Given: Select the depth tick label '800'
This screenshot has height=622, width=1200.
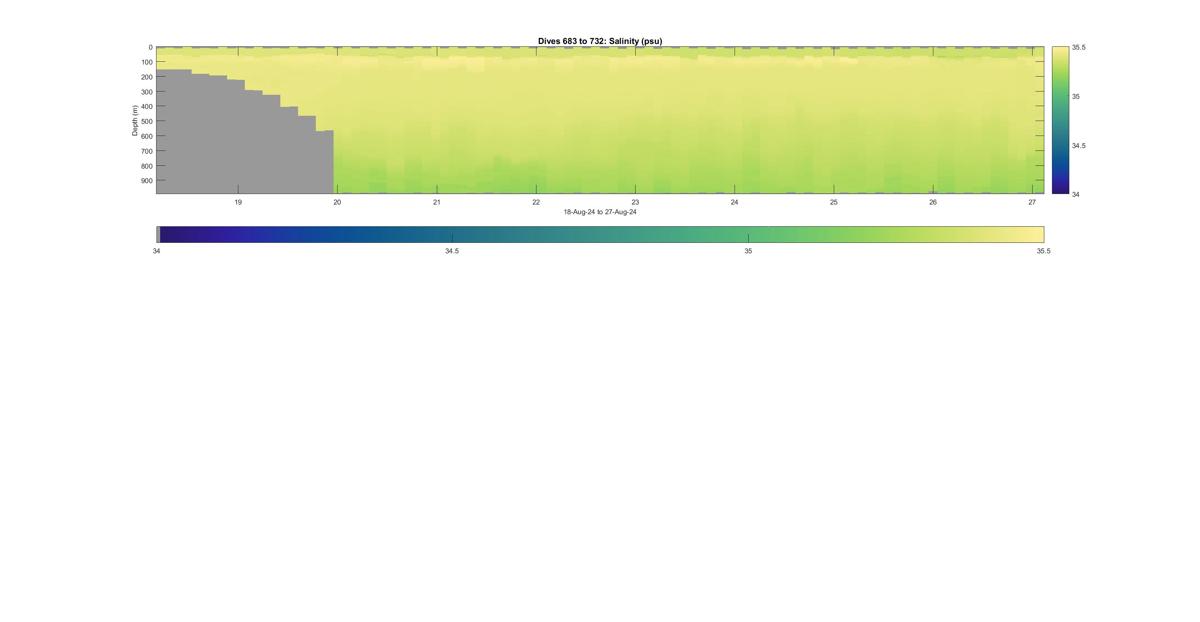Looking at the screenshot, I should coord(146,166).
